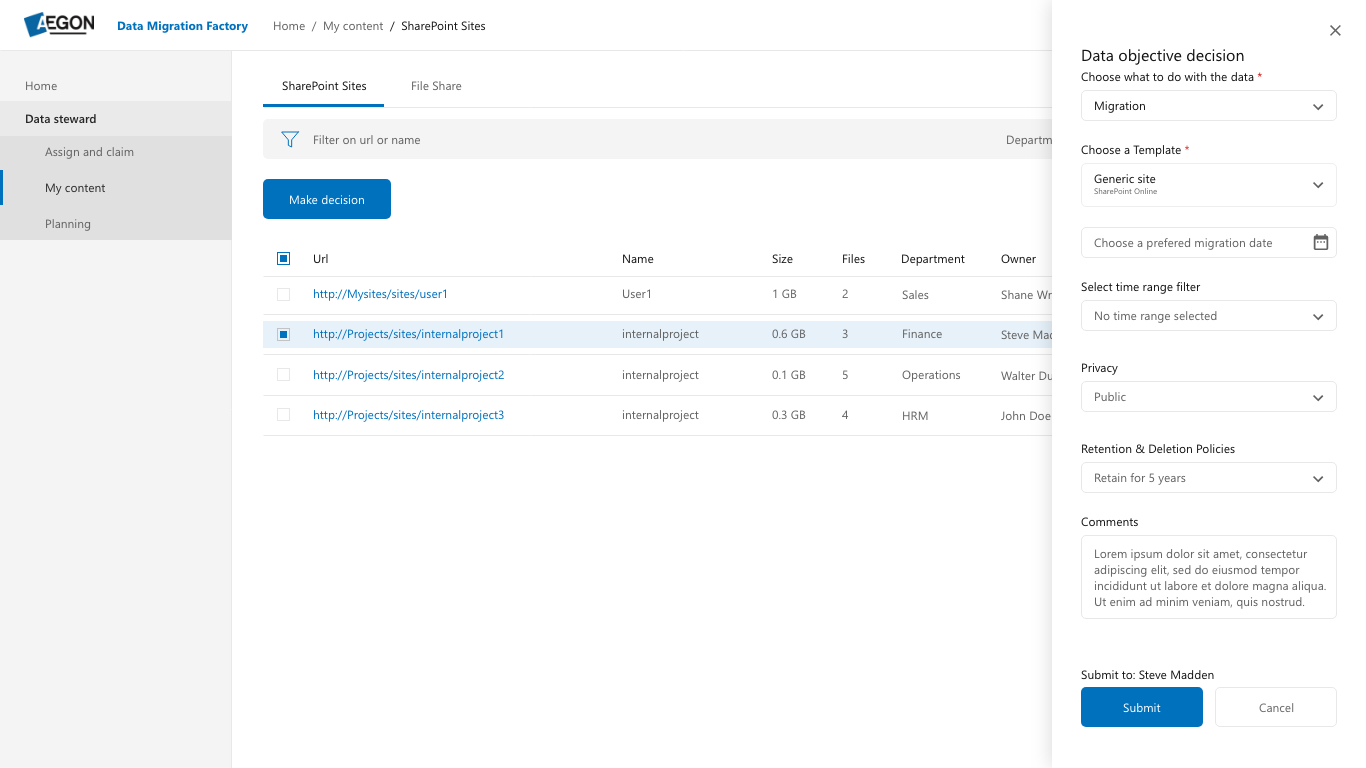Viewport: 1366px width, 768px height.
Task: Close the Data objective decision panel
Action: click(1335, 31)
